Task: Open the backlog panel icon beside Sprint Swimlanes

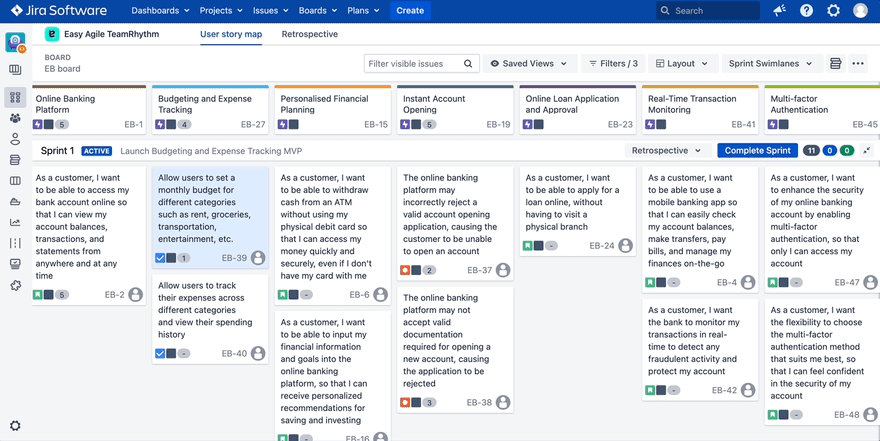Action: click(836, 63)
